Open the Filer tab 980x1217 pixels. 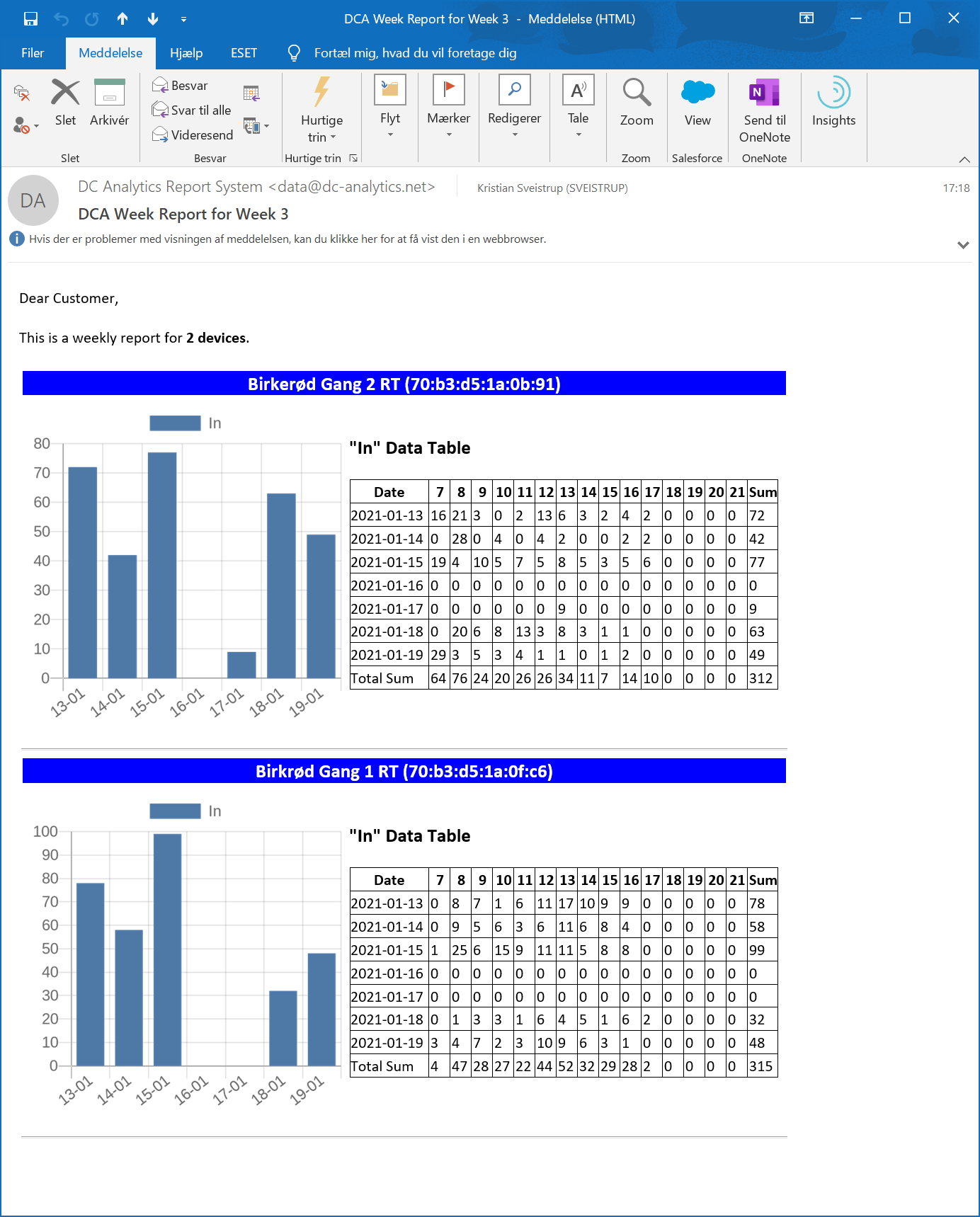[x=33, y=53]
